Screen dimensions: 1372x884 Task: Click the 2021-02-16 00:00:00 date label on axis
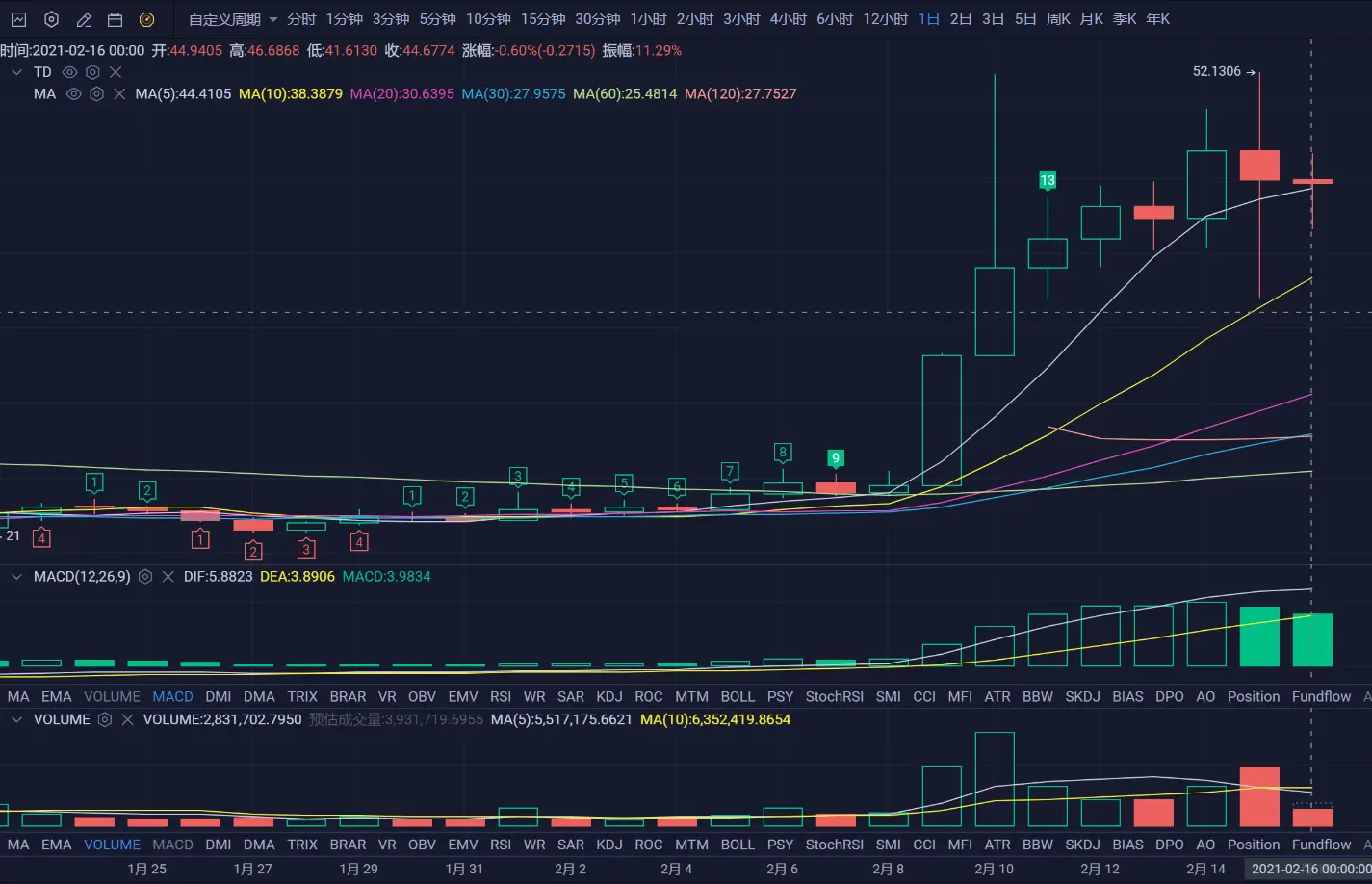(x=1310, y=869)
